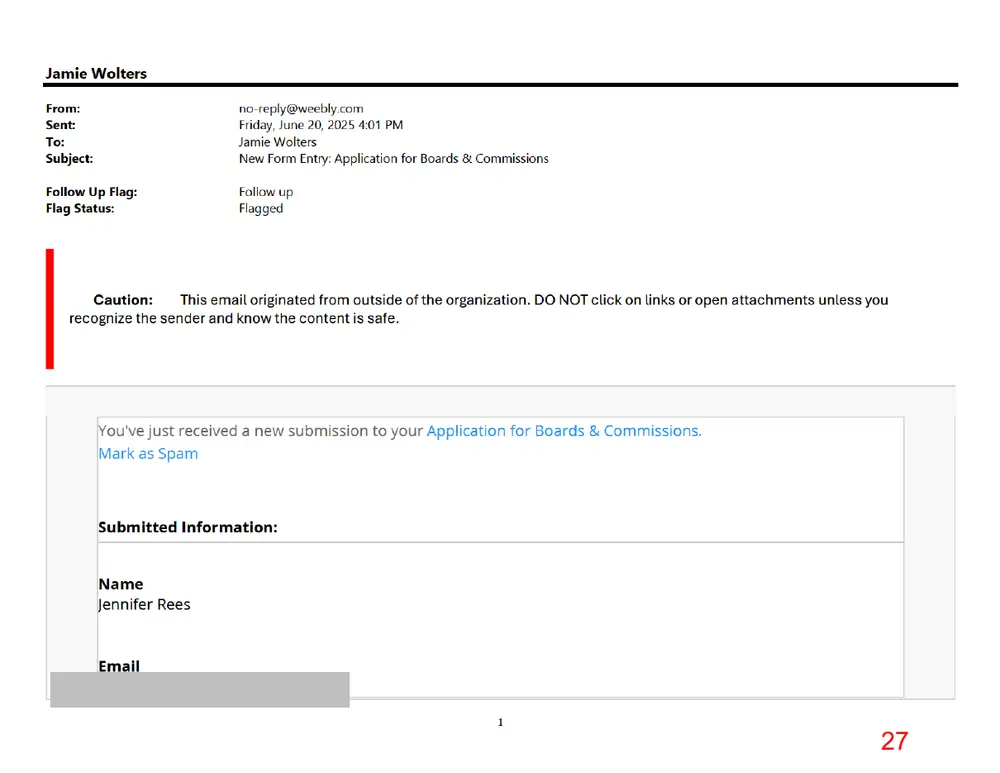Screen dimensions: 1000x773
Task: Click the Email field label
Action: tap(119, 666)
